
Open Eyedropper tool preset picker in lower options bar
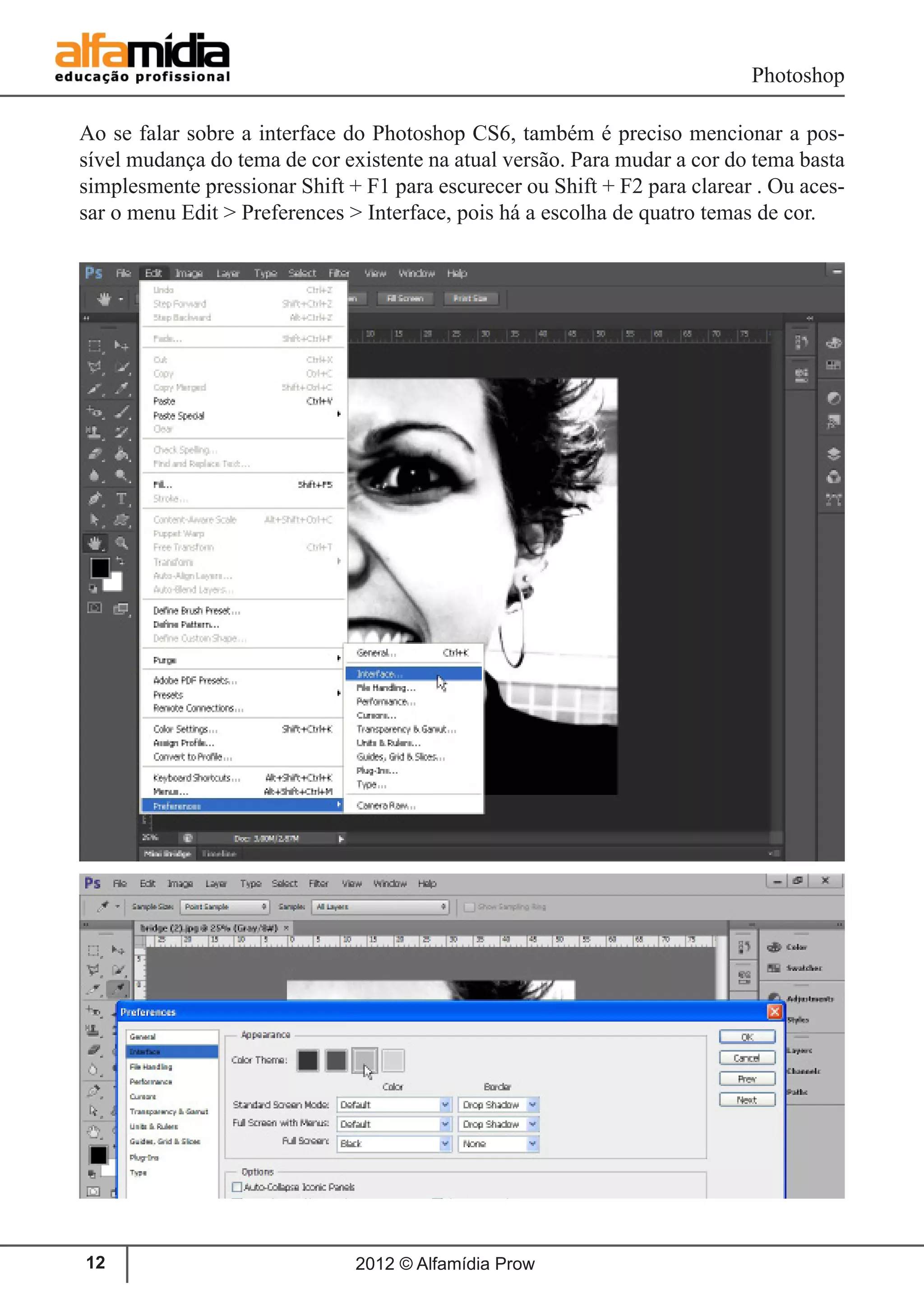coord(108,907)
